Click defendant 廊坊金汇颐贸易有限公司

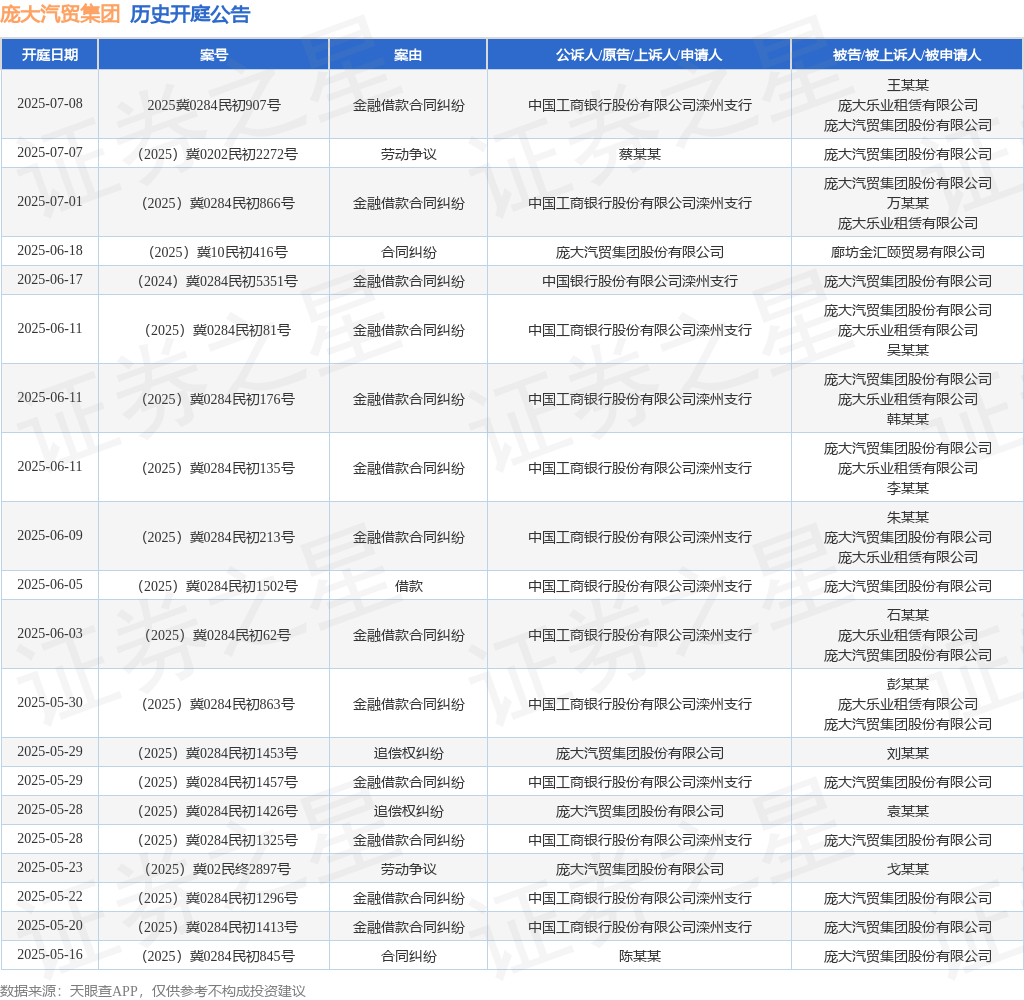pos(907,252)
